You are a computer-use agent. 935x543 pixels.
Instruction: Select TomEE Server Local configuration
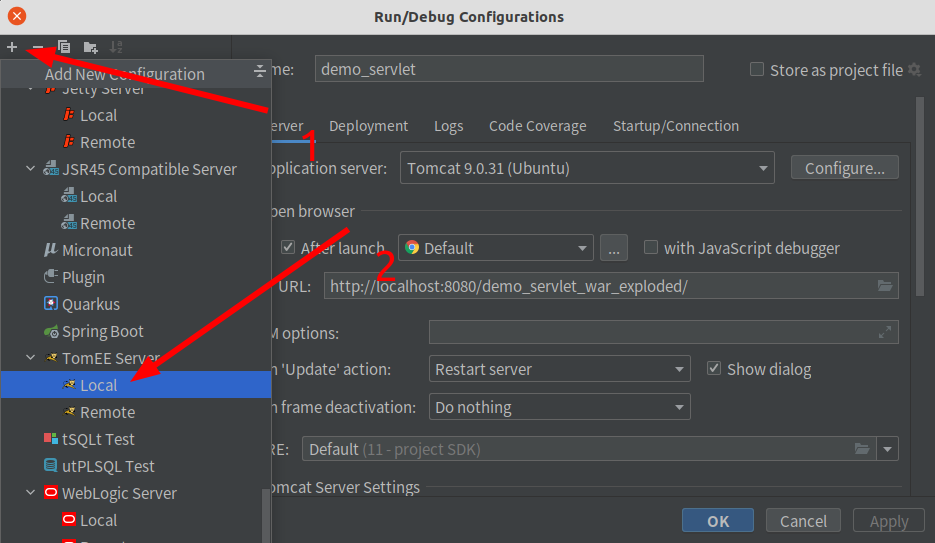point(136,385)
